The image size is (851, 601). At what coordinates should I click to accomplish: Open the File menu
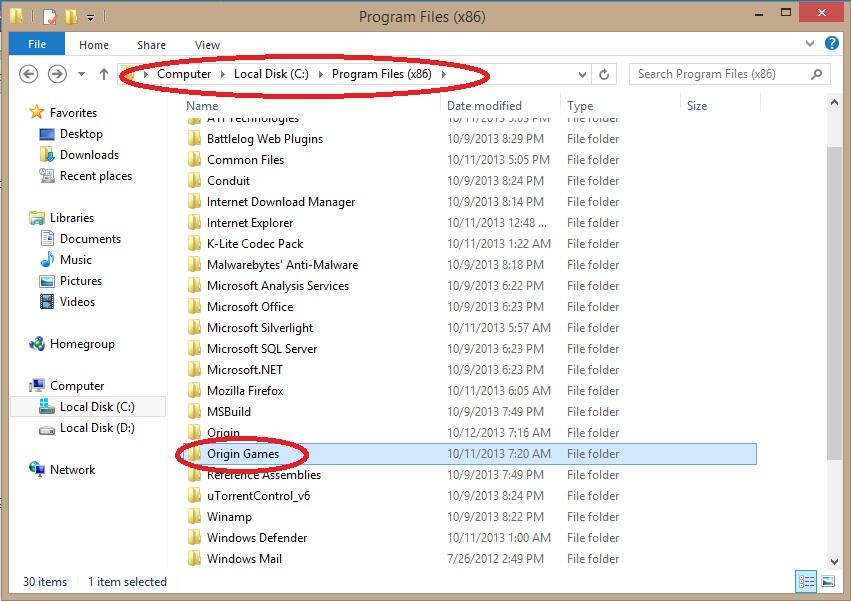[37, 45]
